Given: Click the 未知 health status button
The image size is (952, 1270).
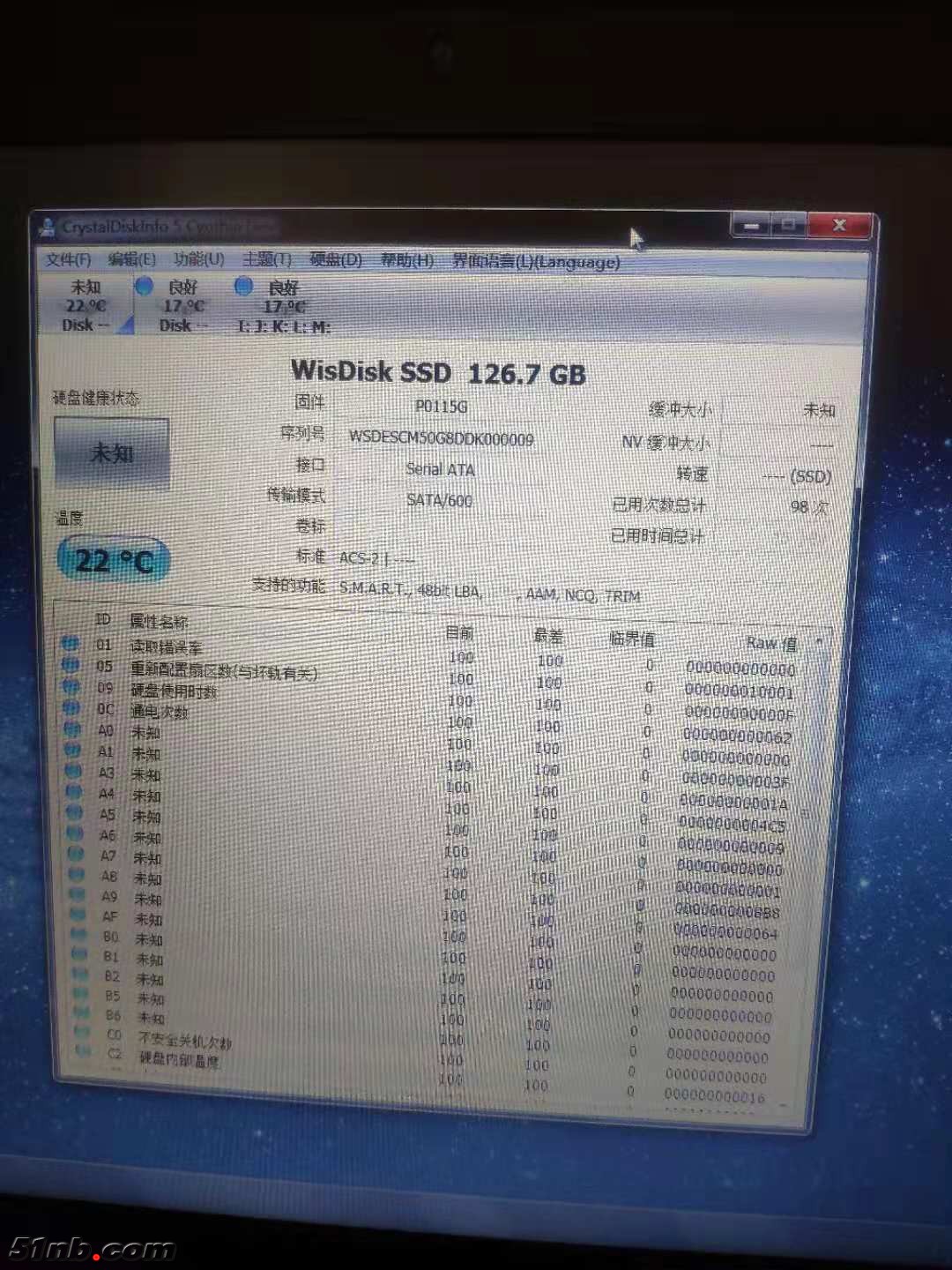Looking at the screenshot, I should click(111, 452).
